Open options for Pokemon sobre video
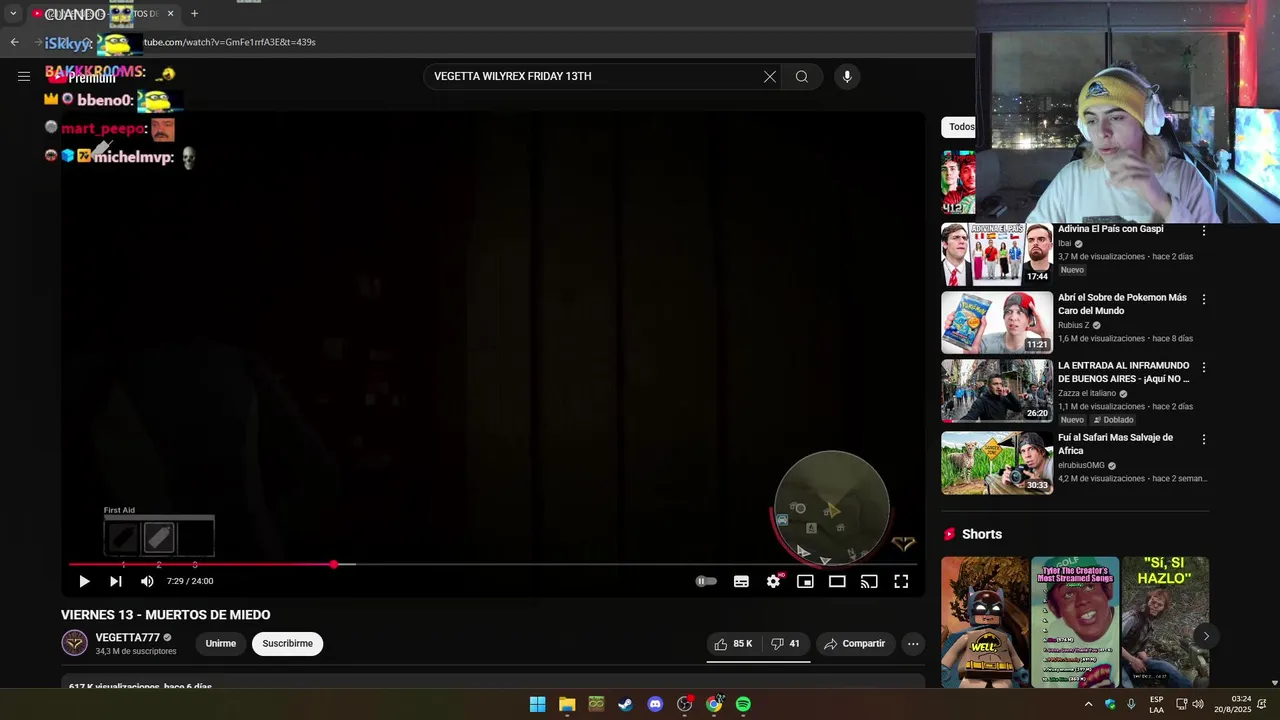The height and width of the screenshot is (720, 1280). [1204, 299]
